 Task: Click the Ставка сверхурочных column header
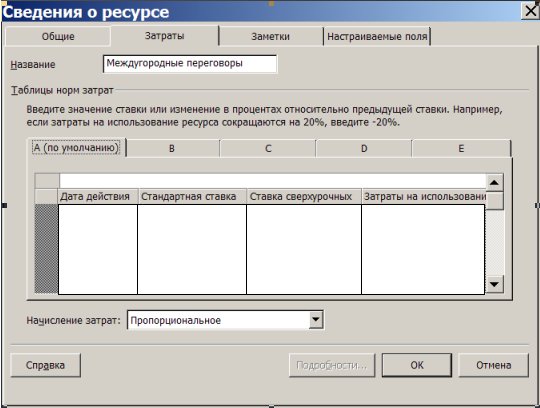tap(304, 196)
